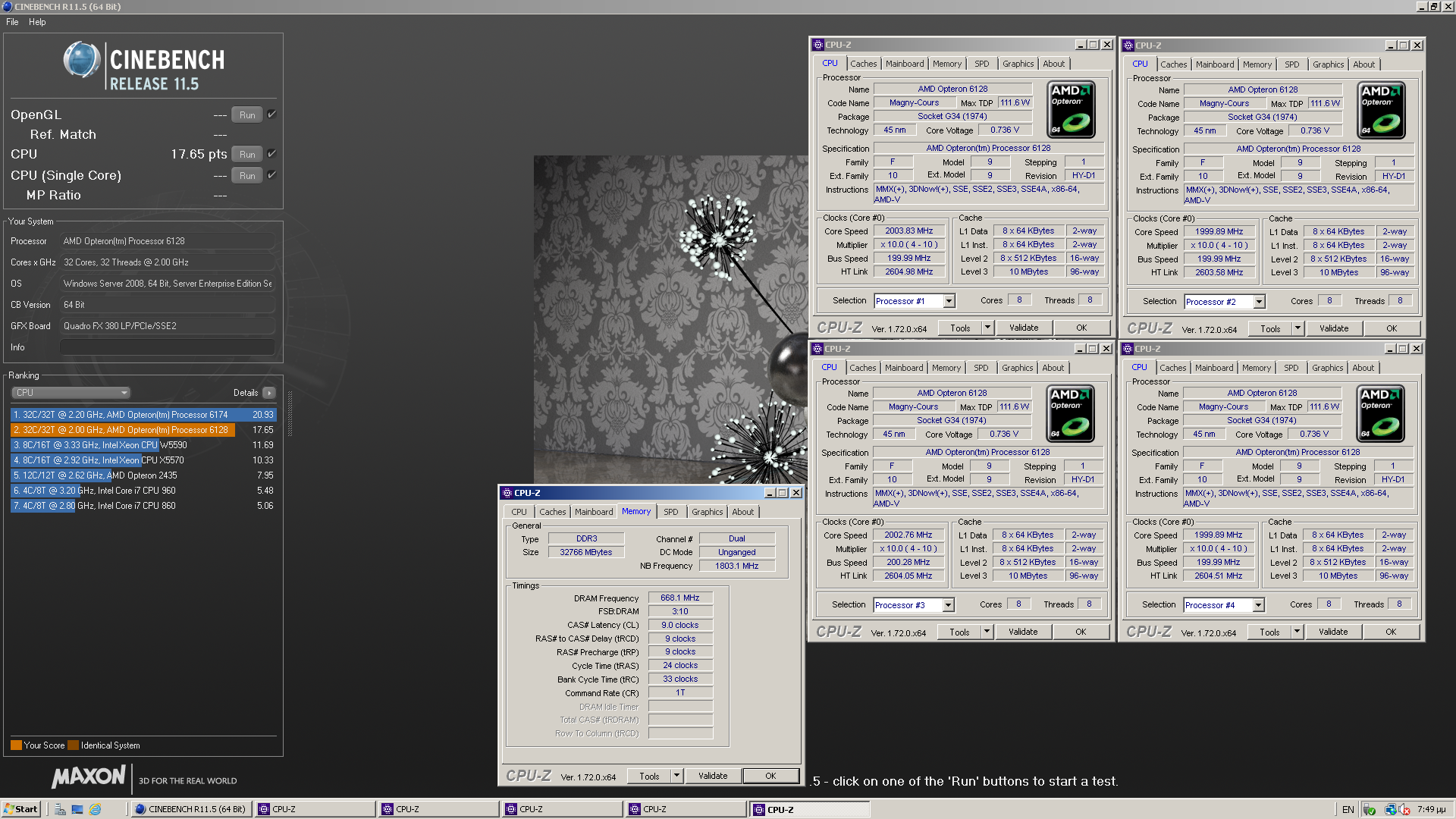1456x819 pixels.
Task: Click OK in Processor #4 window
Action: pos(1391,632)
